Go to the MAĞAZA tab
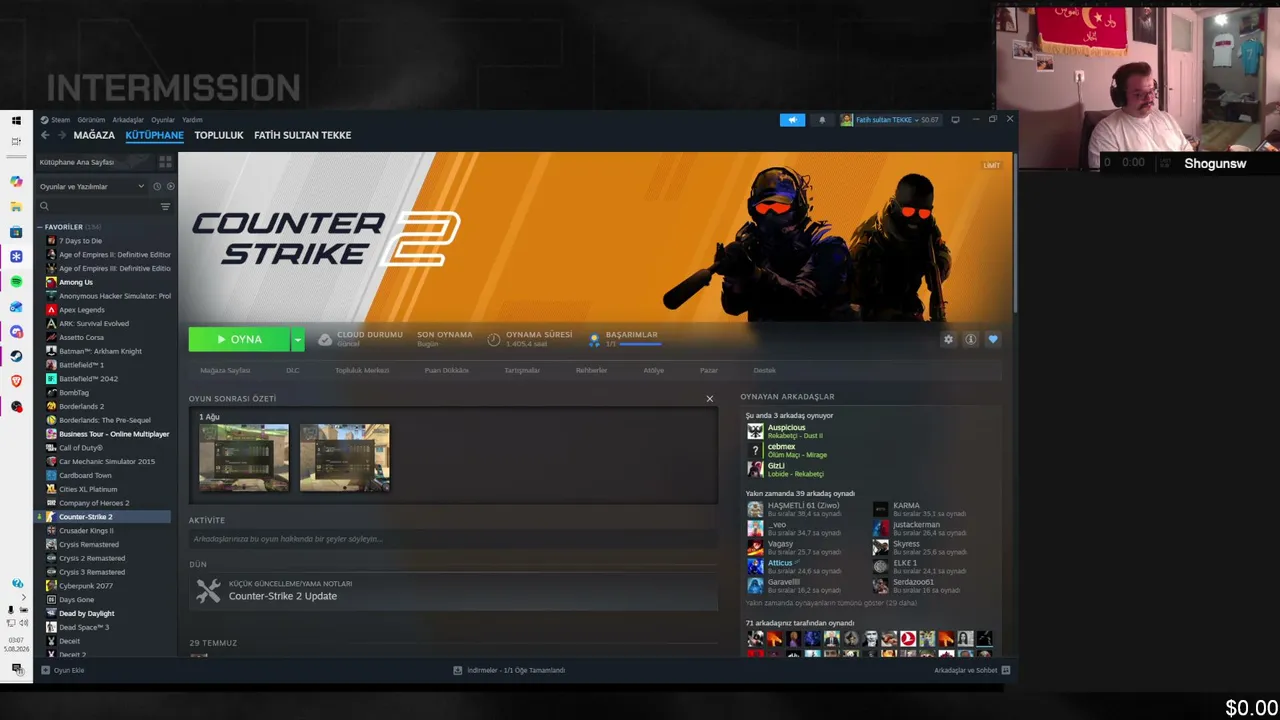Image resolution: width=1280 pixels, height=720 pixels. 94,135
